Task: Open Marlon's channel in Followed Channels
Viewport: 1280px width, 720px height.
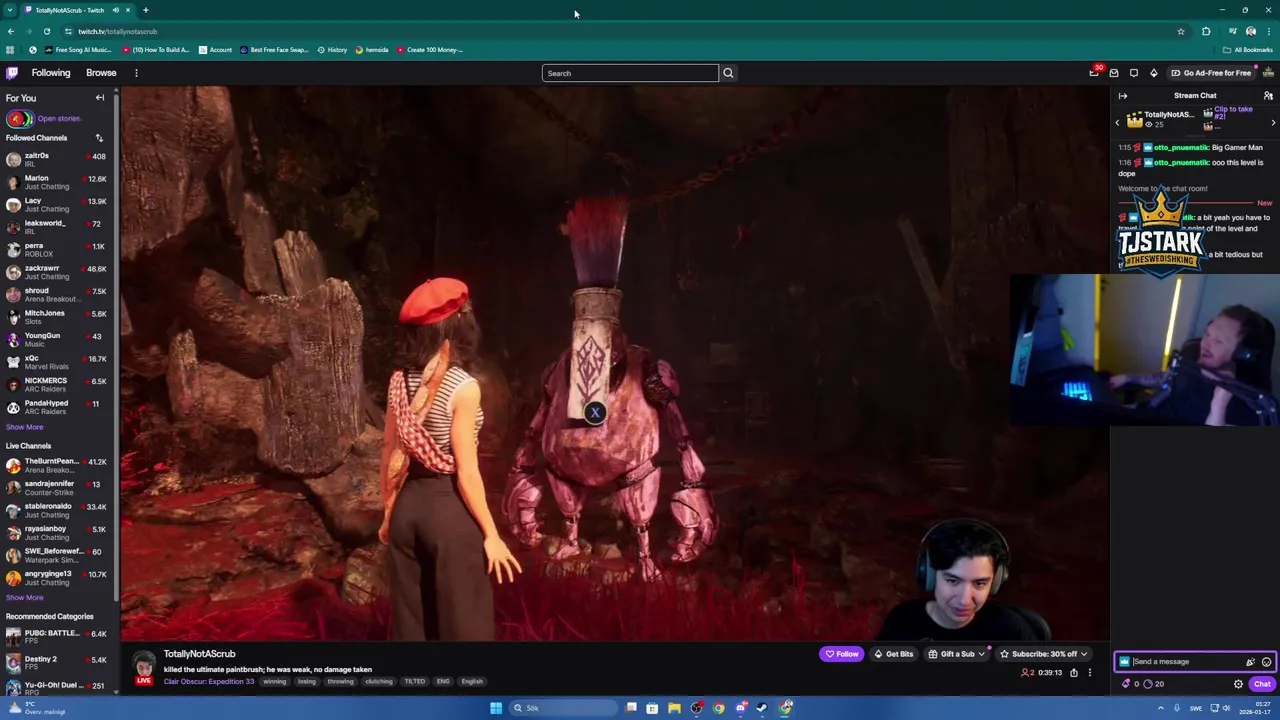Action: [59, 182]
